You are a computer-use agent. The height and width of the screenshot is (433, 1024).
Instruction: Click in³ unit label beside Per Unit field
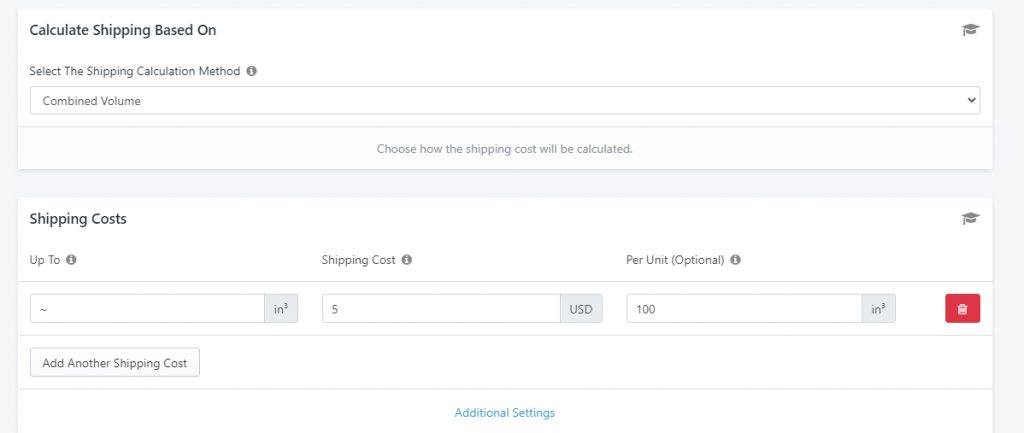pyautogui.click(x=879, y=308)
